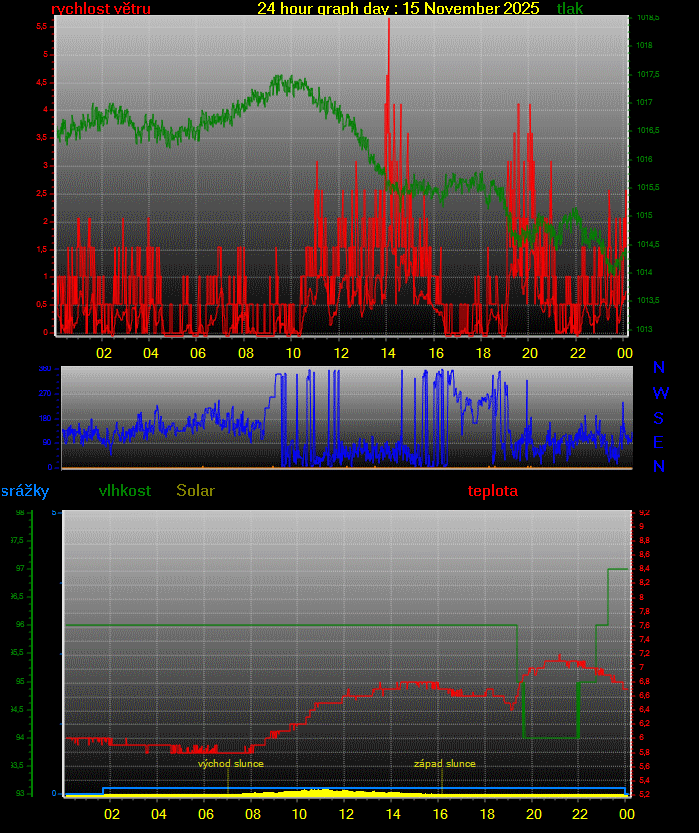This screenshot has height=833, width=699.
Task: Click the green 'tlak' legend label
Action: [x=570, y=9]
